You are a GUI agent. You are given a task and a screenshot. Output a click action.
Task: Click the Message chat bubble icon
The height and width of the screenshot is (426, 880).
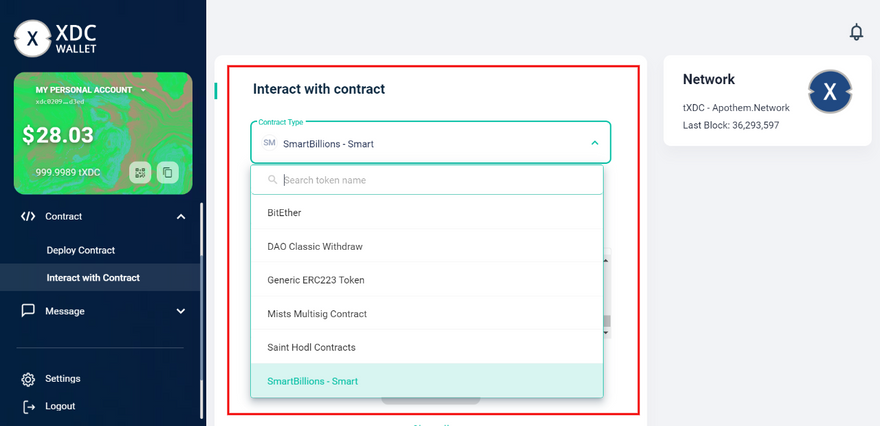(x=28, y=311)
